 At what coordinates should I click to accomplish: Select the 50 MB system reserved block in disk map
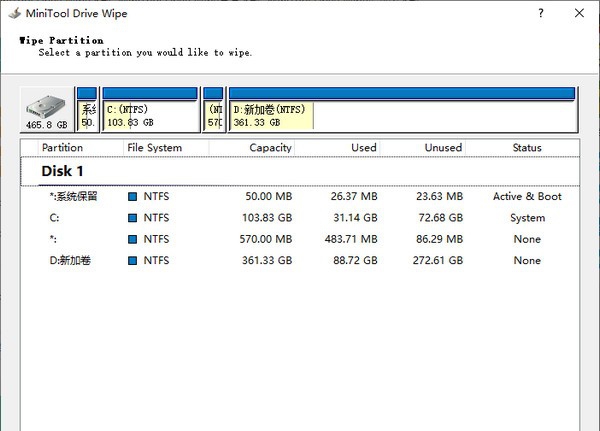pos(87,110)
